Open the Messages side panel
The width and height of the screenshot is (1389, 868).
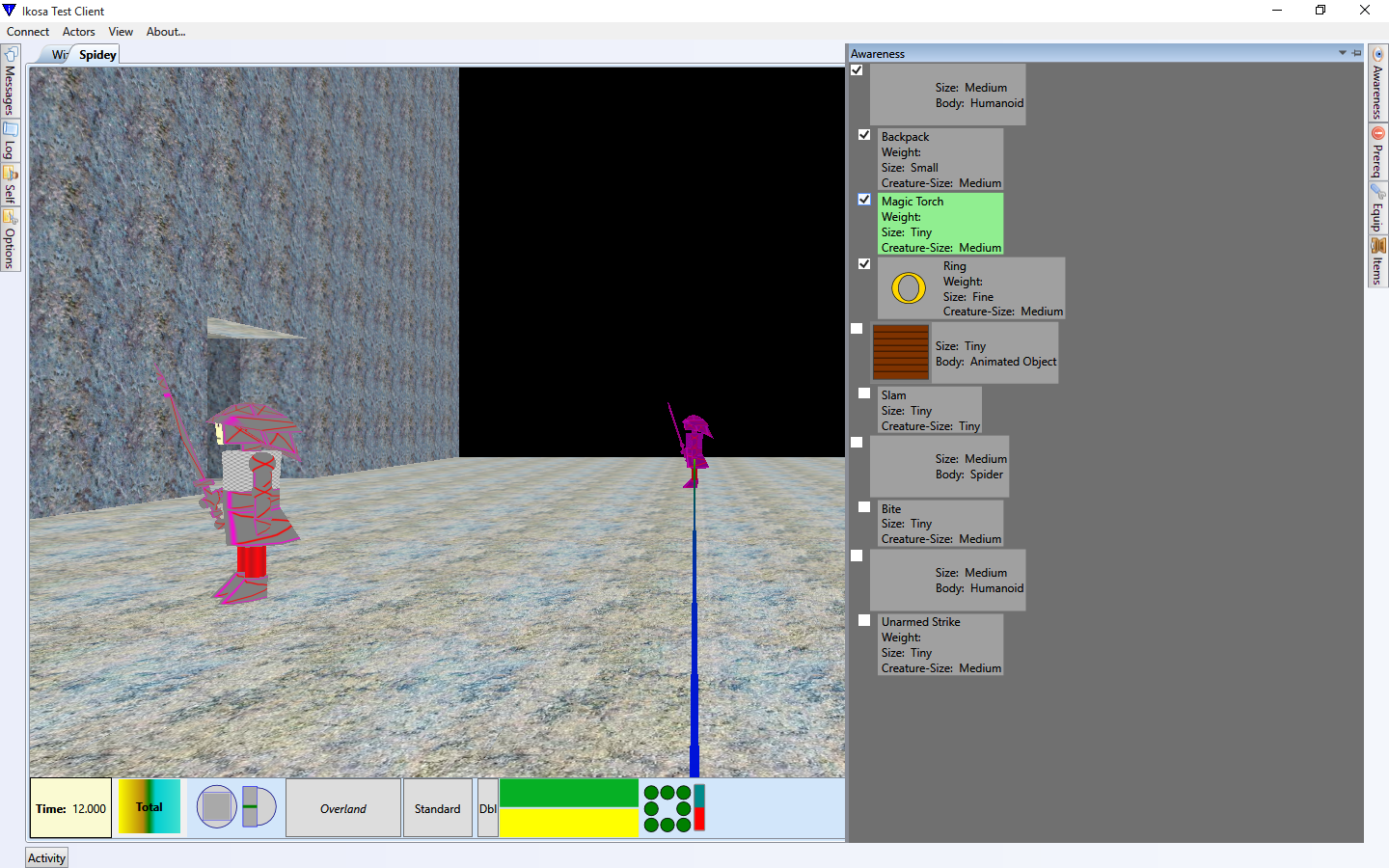pyautogui.click(x=10, y=82)
